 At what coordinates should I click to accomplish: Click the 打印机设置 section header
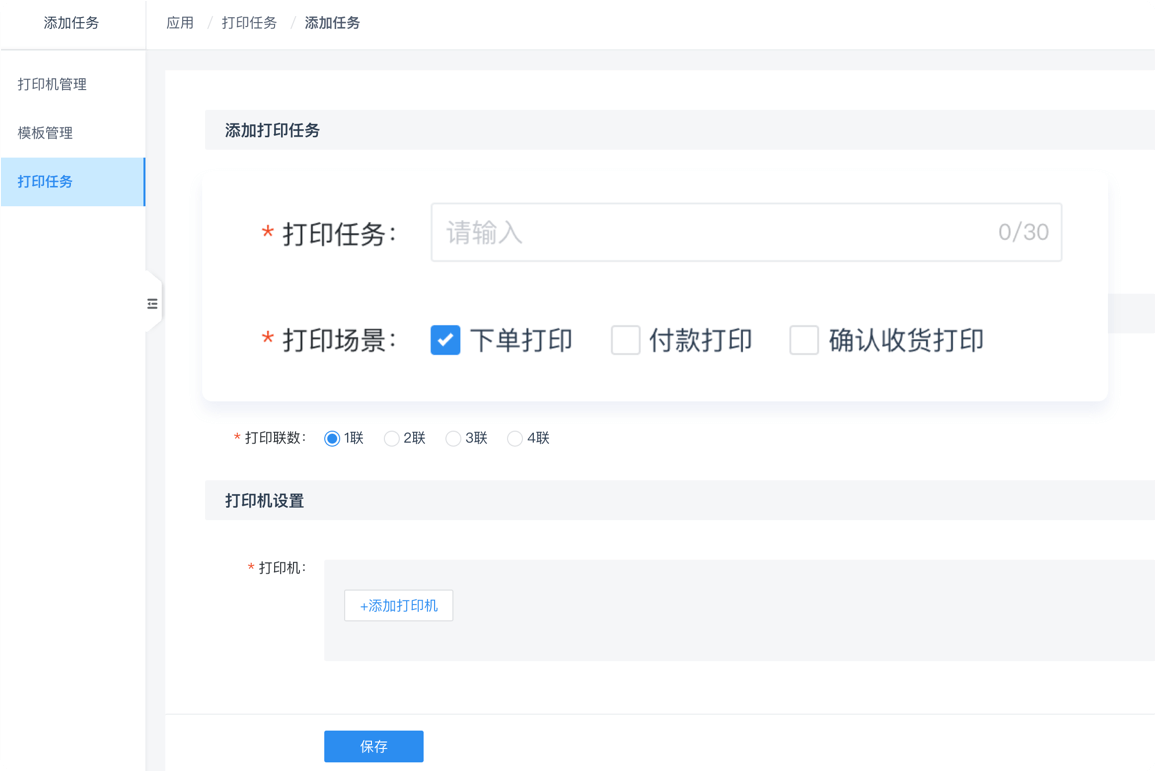tap(264, 500)
